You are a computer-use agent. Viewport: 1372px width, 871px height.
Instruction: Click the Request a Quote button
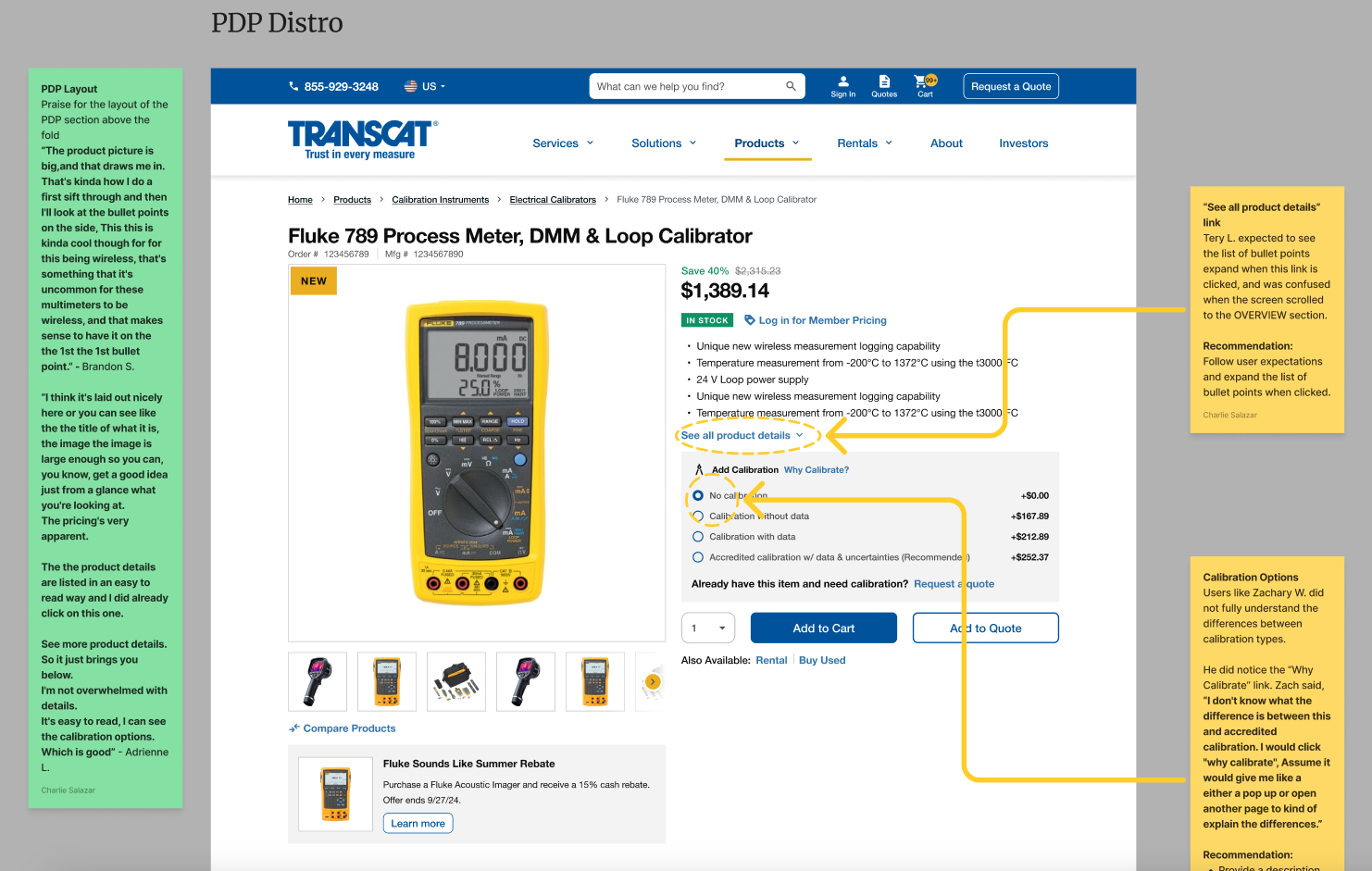tap(1010, 85)
